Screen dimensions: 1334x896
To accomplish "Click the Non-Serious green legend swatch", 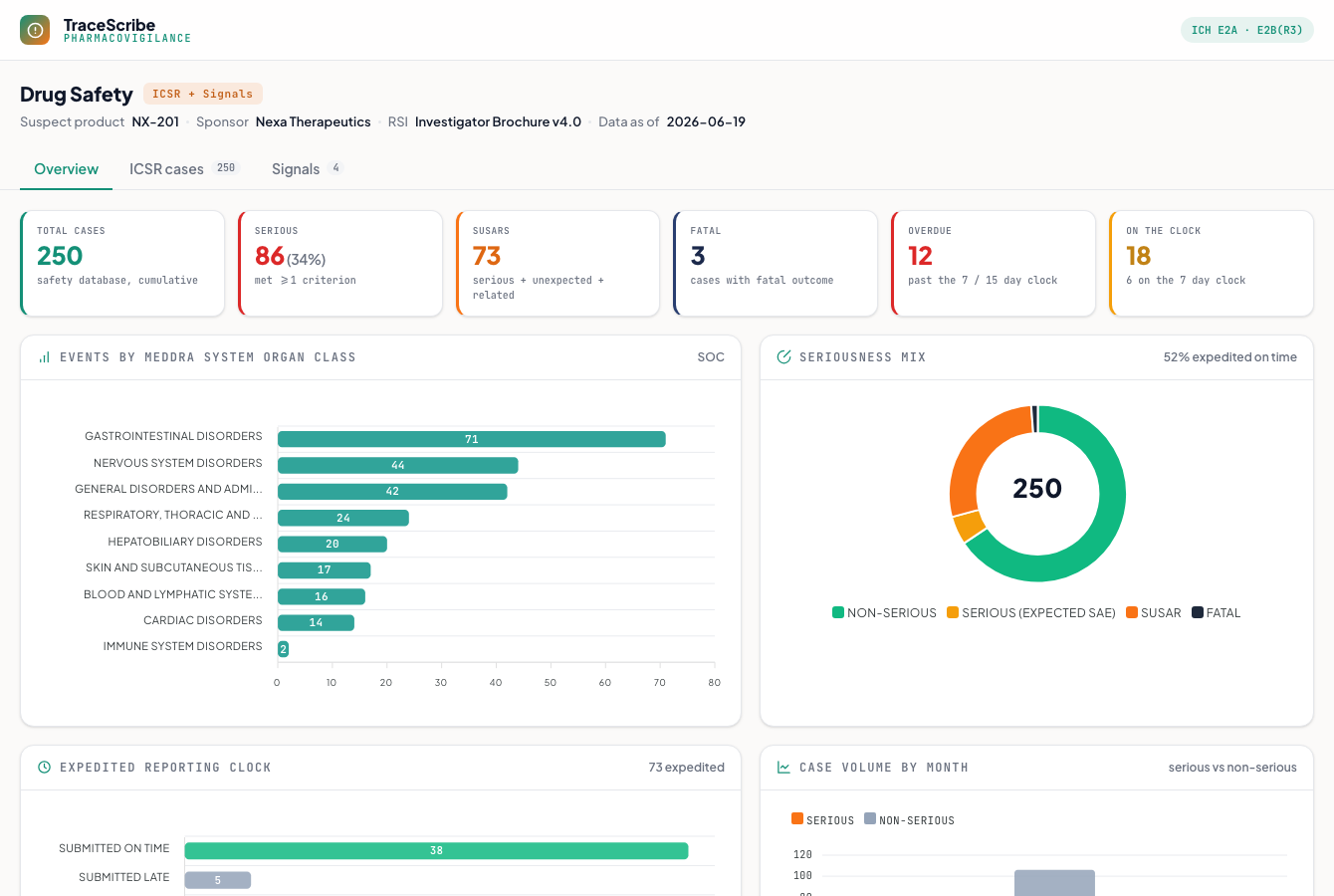I will [x=838, y=612].
